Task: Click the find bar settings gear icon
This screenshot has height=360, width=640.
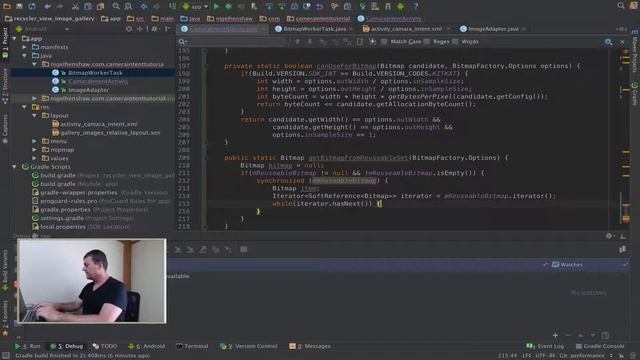Action: [608, 42]
